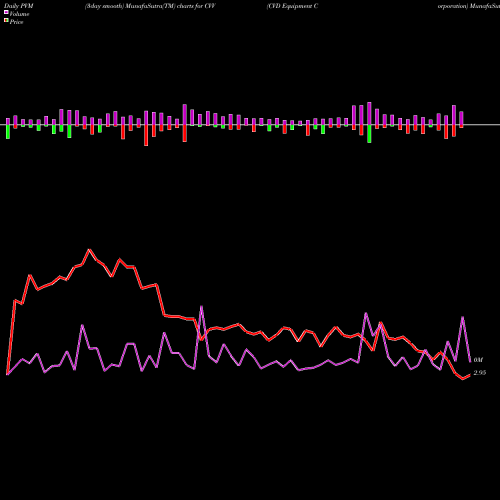Viewport: 500px width, 500px height.
Task: Select the 'Price' legend label
Action: click(16, 22)
